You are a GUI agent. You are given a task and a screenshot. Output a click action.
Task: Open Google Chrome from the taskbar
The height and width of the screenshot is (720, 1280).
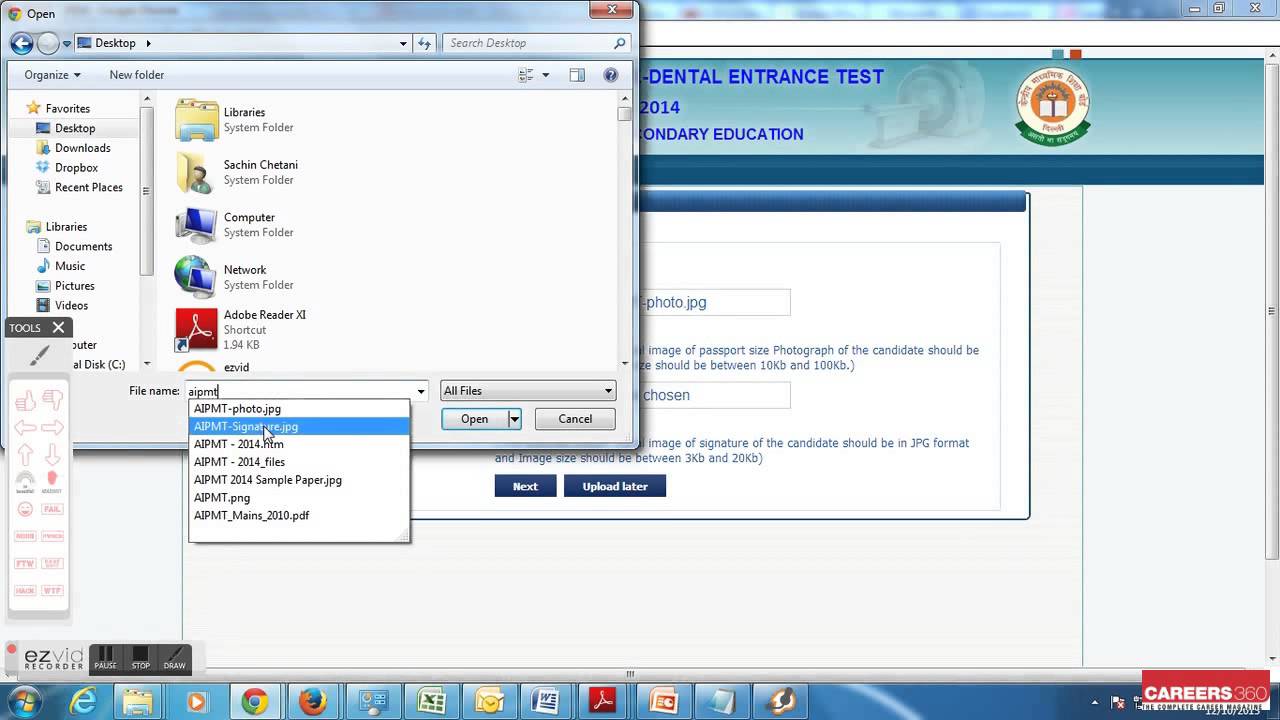(x=254, y=702)
